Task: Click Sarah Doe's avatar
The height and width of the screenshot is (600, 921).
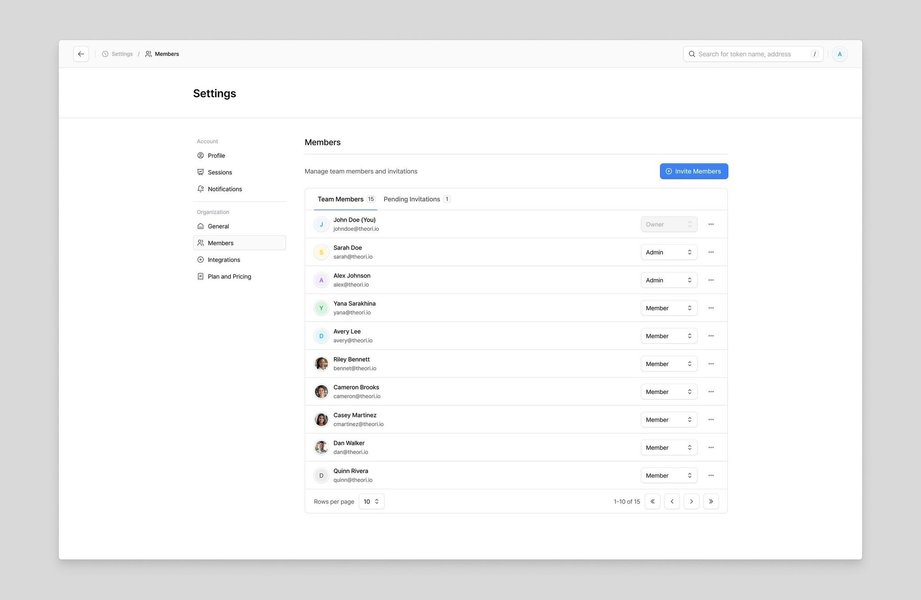Action: 321,252
